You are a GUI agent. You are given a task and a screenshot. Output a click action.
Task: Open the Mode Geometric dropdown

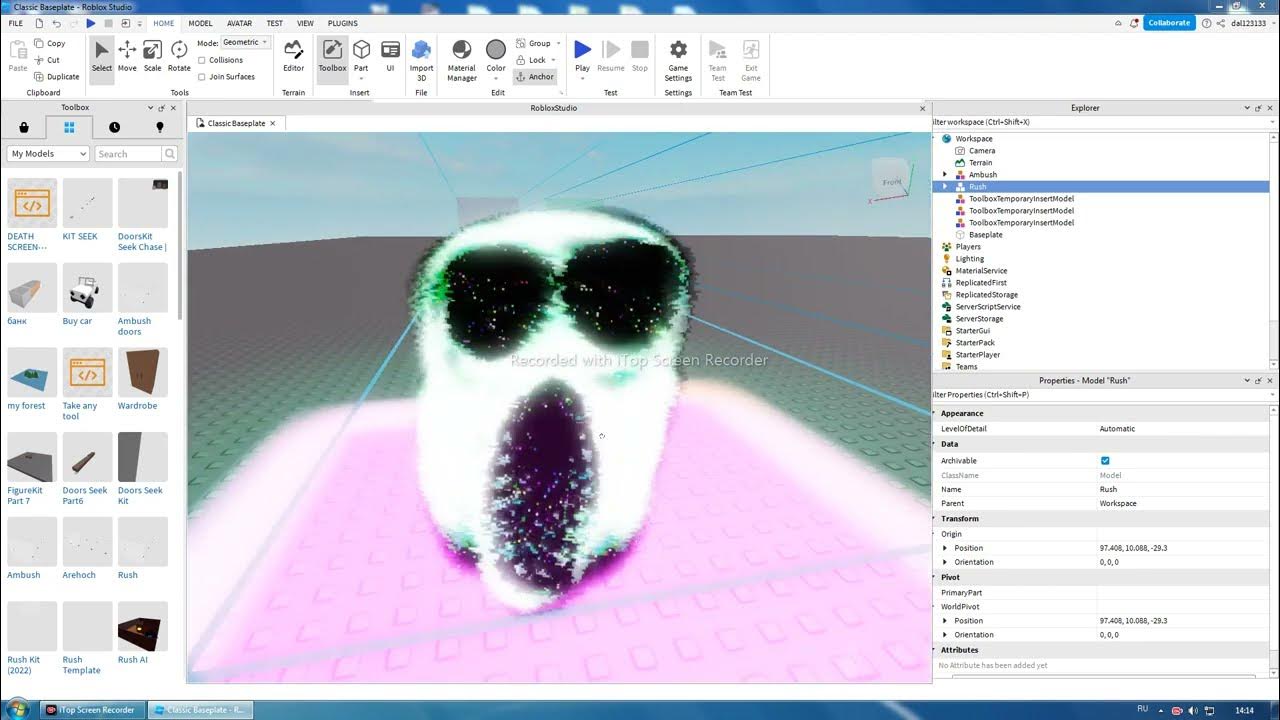(245, 43)
